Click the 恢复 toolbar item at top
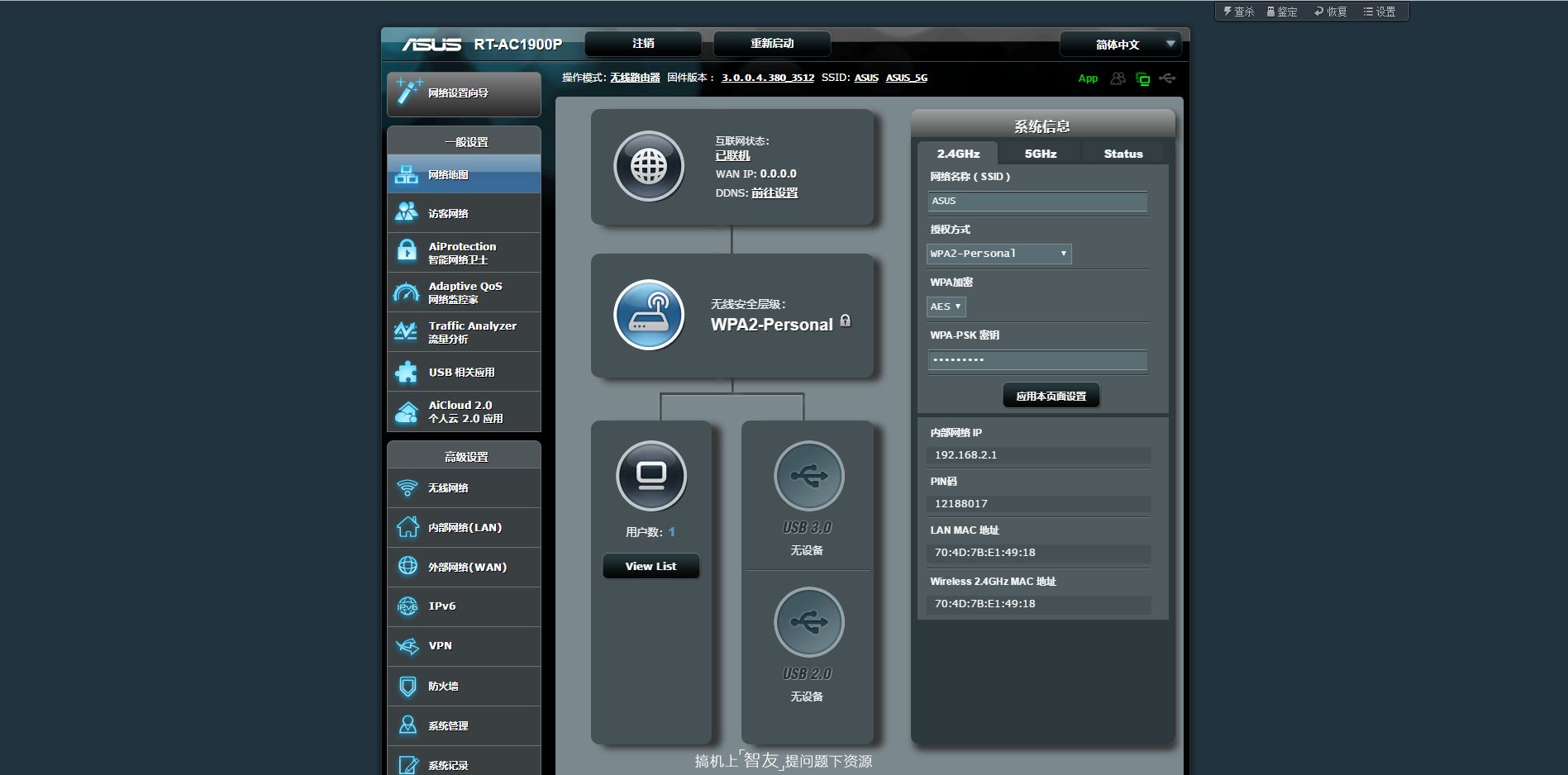The image size is (1568, 775). (x=1331, y=12)
